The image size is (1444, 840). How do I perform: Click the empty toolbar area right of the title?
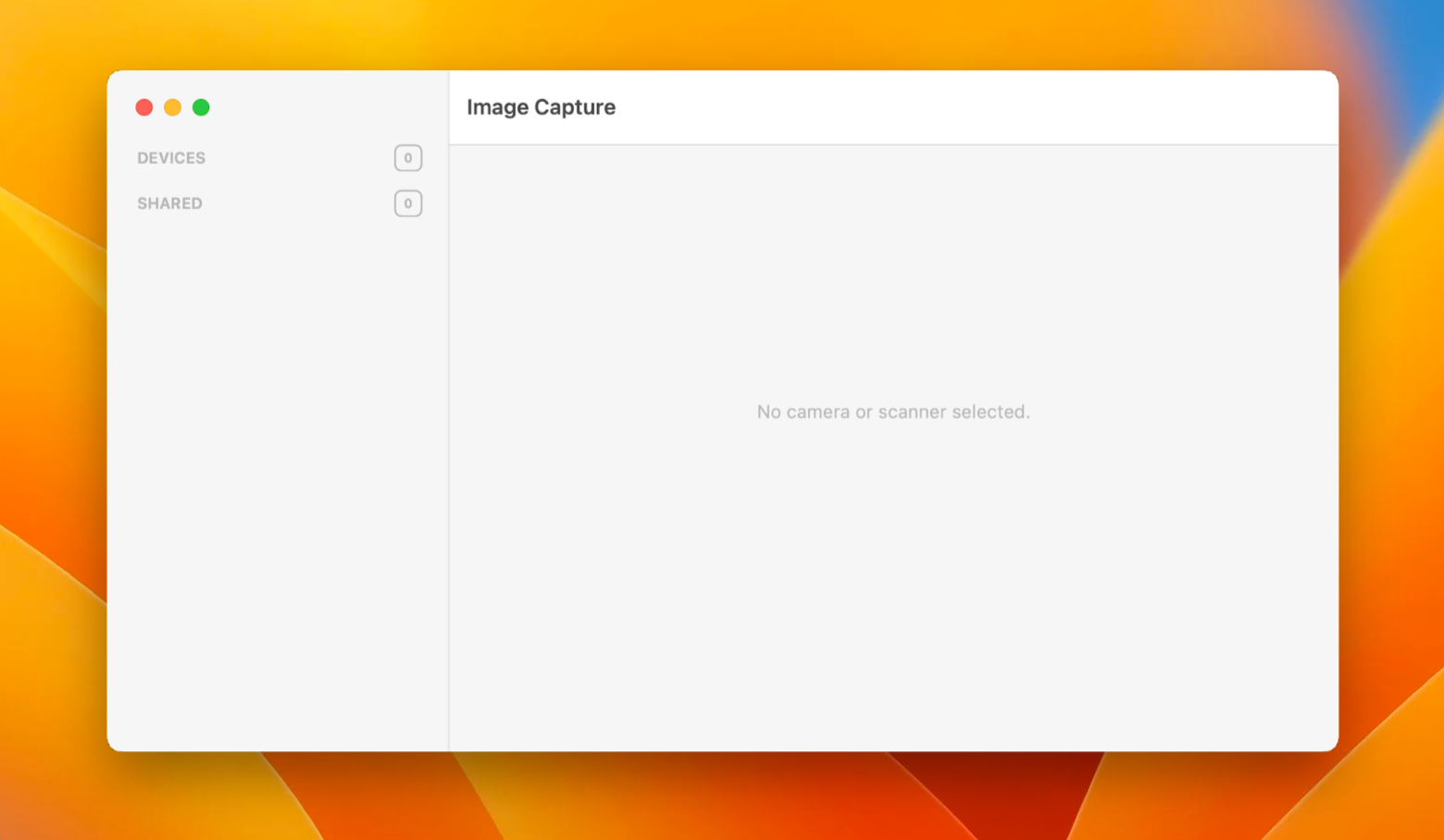coord(972,107)
